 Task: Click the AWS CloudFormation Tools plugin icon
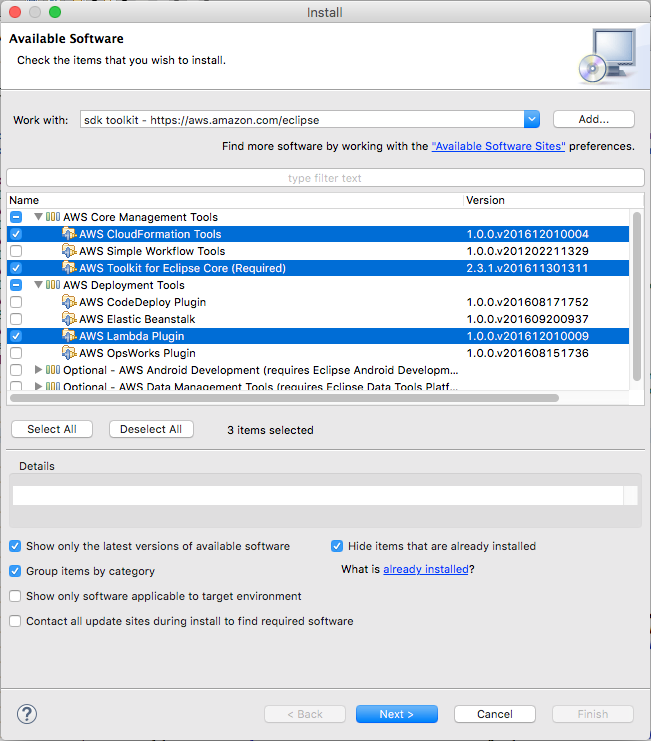[x=69, y=234]
